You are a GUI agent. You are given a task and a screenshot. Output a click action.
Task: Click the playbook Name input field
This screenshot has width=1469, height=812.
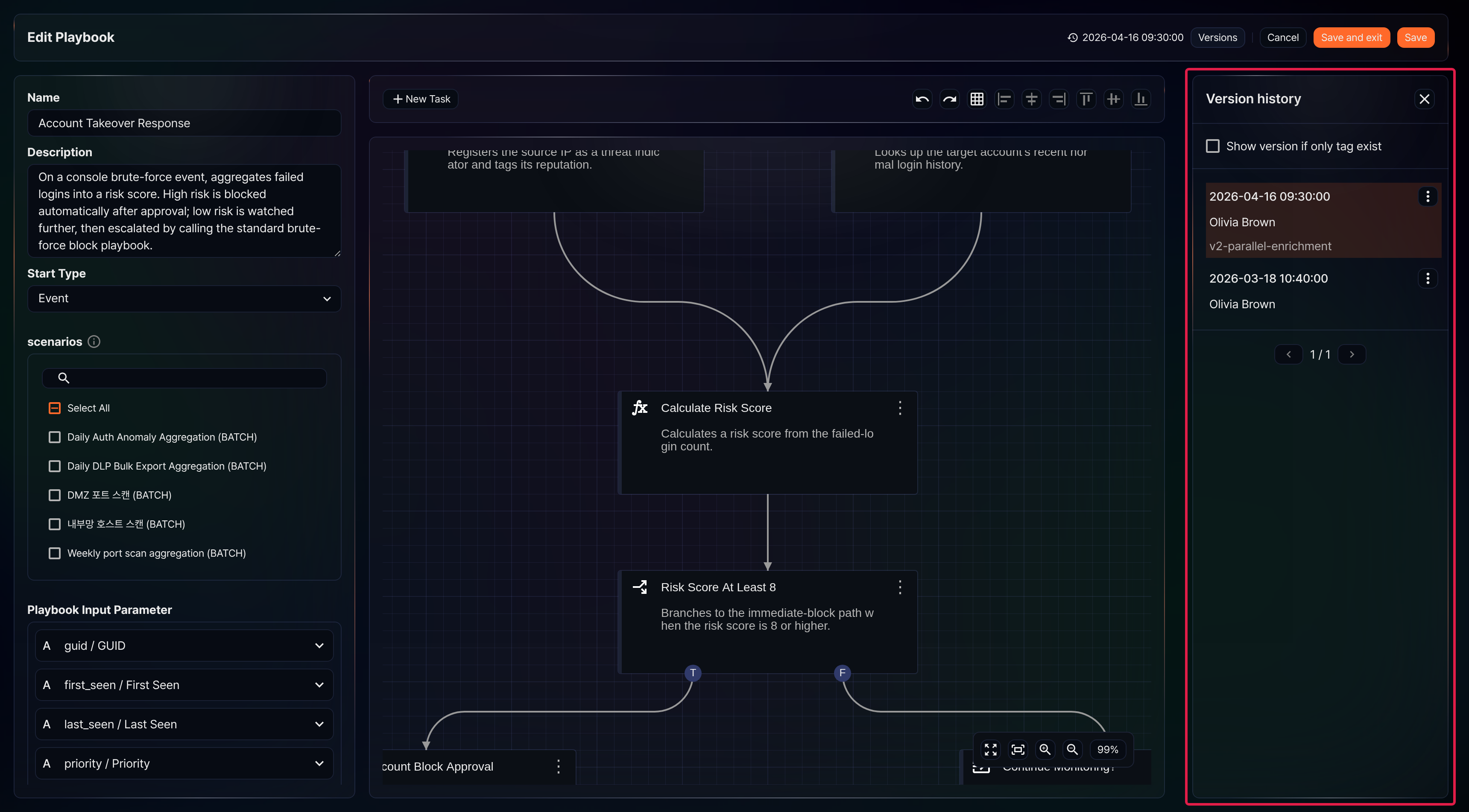point(184,123)
